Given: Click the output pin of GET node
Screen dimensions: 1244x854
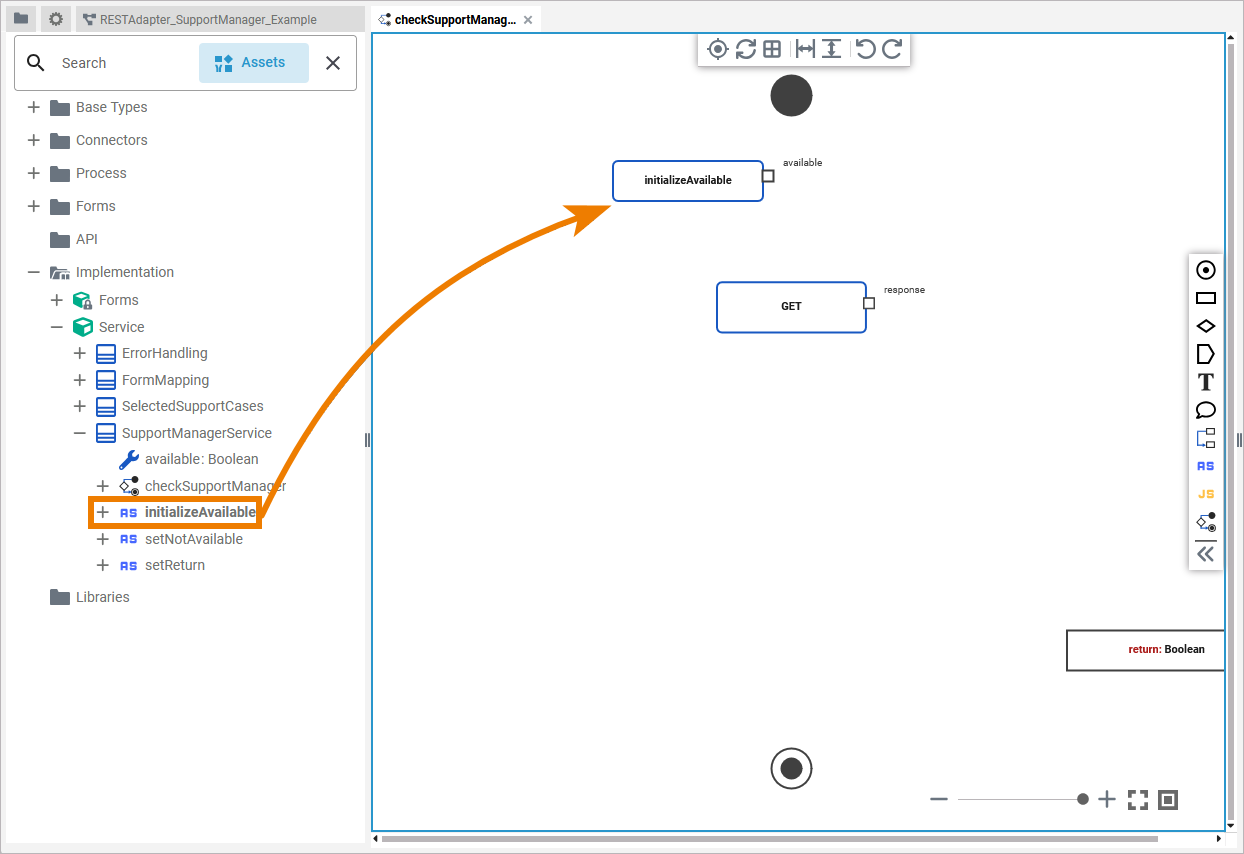Looking at the screenshot, I should pos(869,303).
